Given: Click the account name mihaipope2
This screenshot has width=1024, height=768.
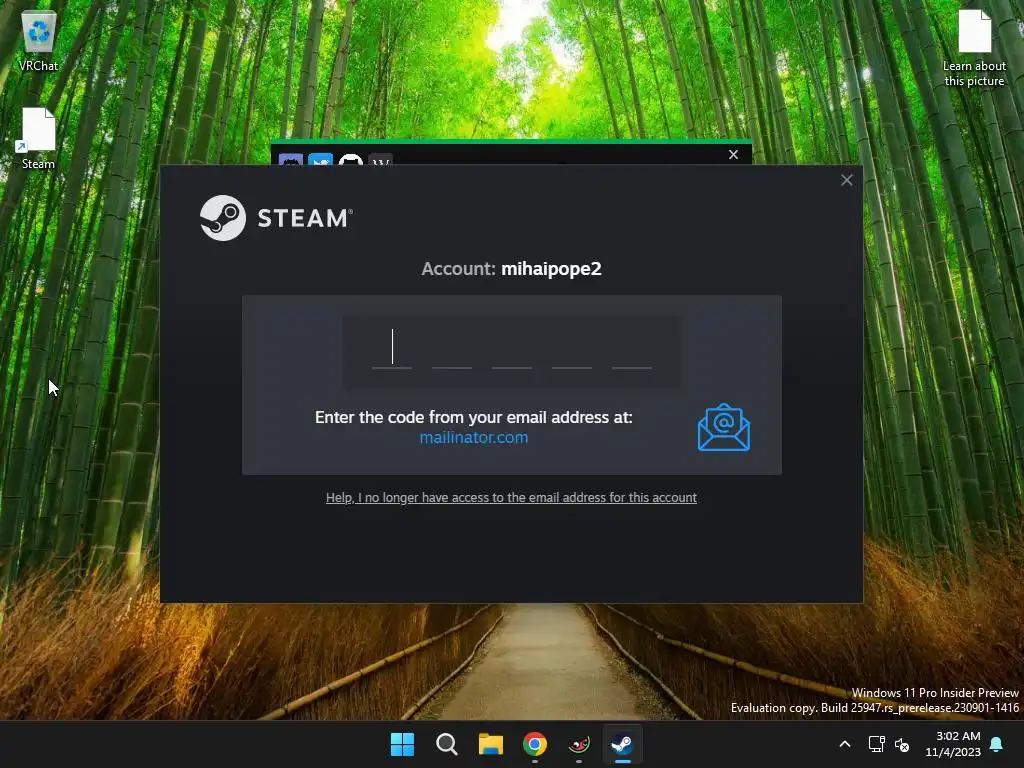Looking at the screenshot, I should point(551,269).
